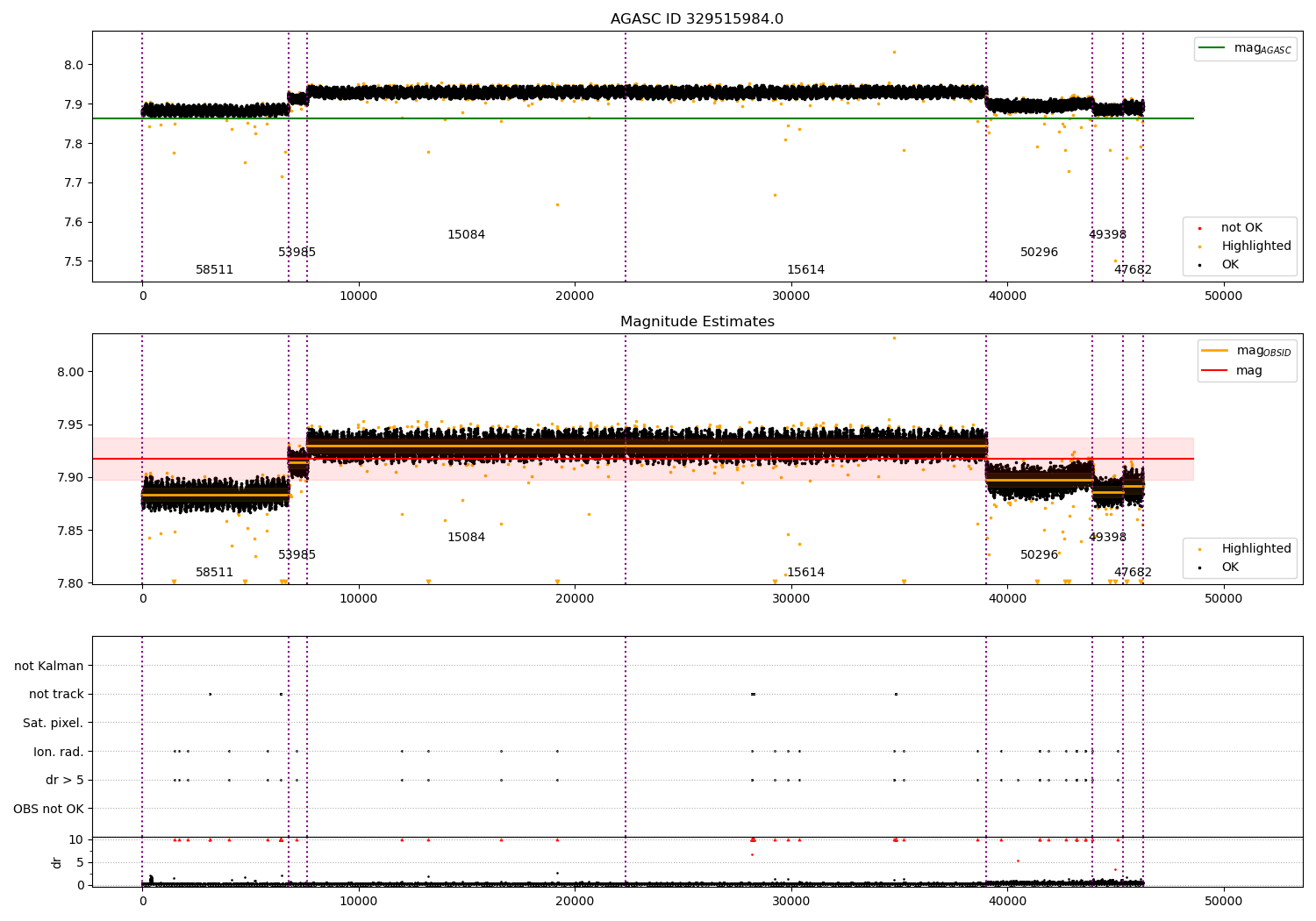Click y-tick 7.7 on the top plot
This screenshot has width=1316, height=921.
[74, 182]
